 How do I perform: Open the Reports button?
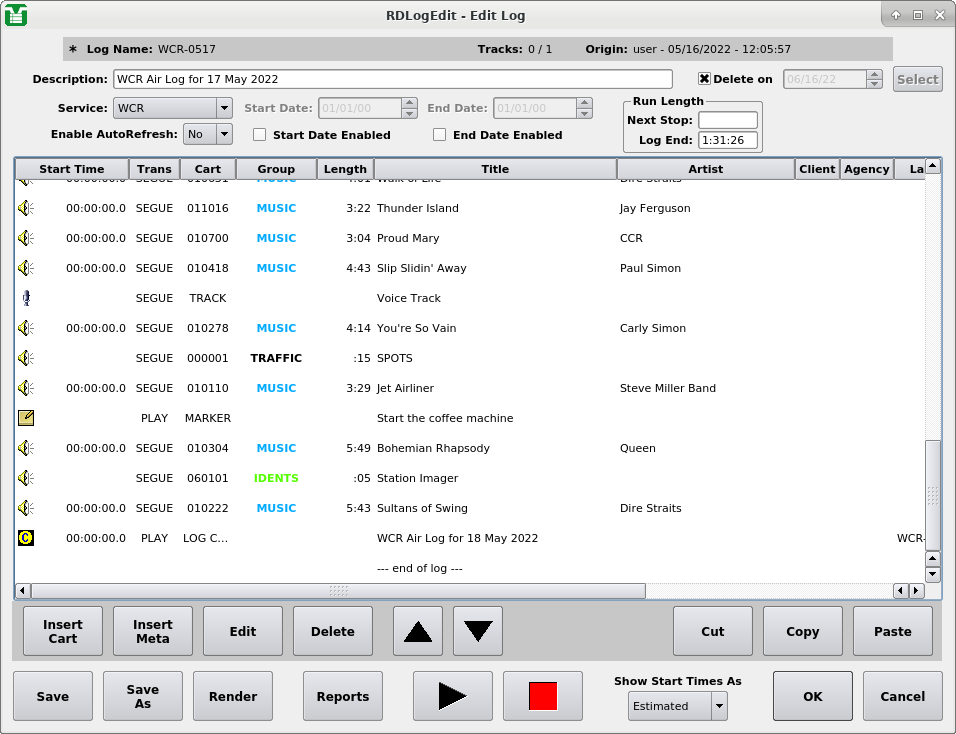pos(343,696)
